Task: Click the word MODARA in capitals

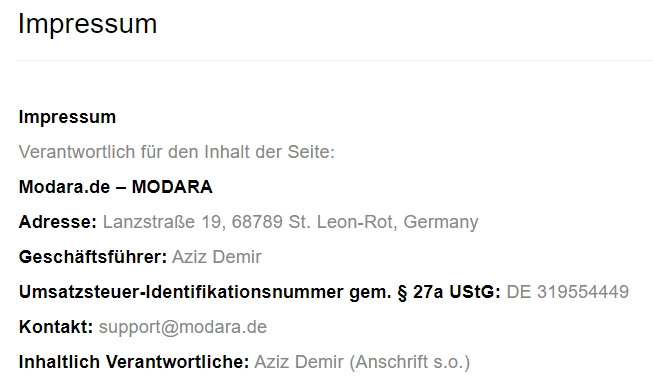Action: click(x=172, y=187)
